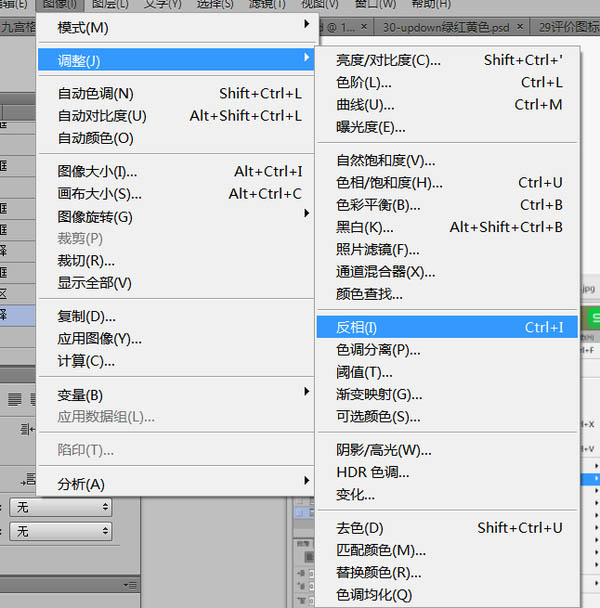This screenshot has height=608, width=600.
Task: Open 自然饱和度(V)... adjustment
Action: pyautogui.click(x=447, y=160)
